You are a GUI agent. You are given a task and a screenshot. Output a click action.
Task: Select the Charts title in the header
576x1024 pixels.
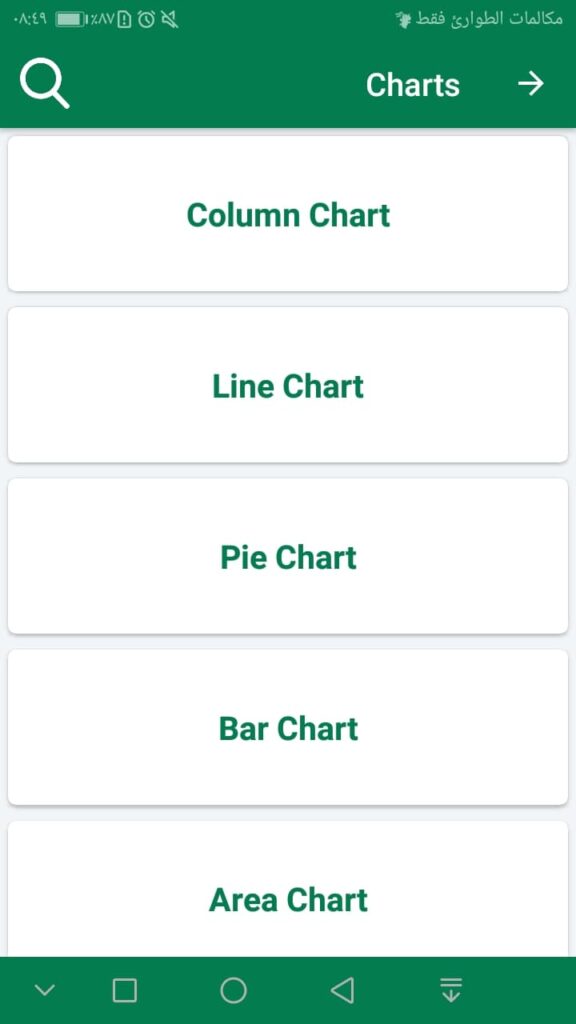413,84
